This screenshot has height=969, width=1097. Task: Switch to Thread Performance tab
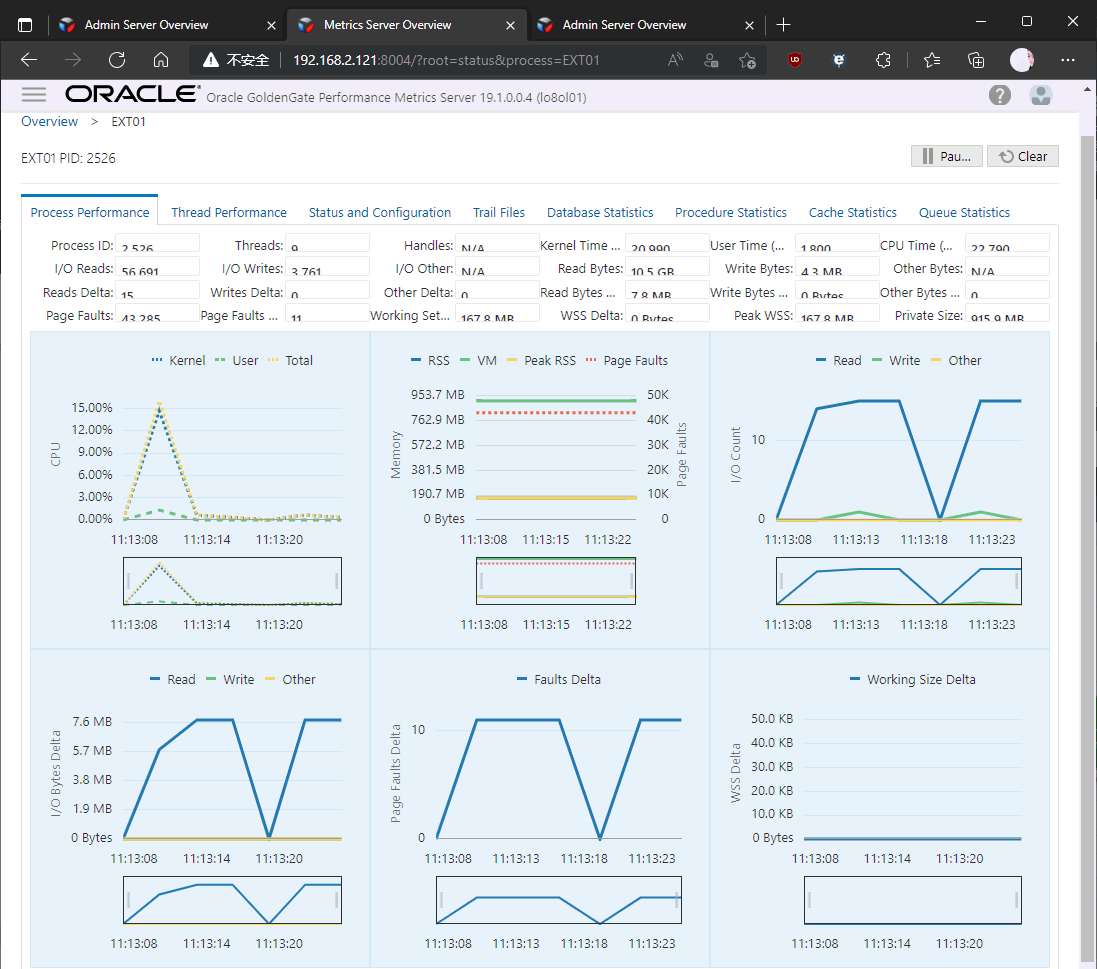coord(229,212)
